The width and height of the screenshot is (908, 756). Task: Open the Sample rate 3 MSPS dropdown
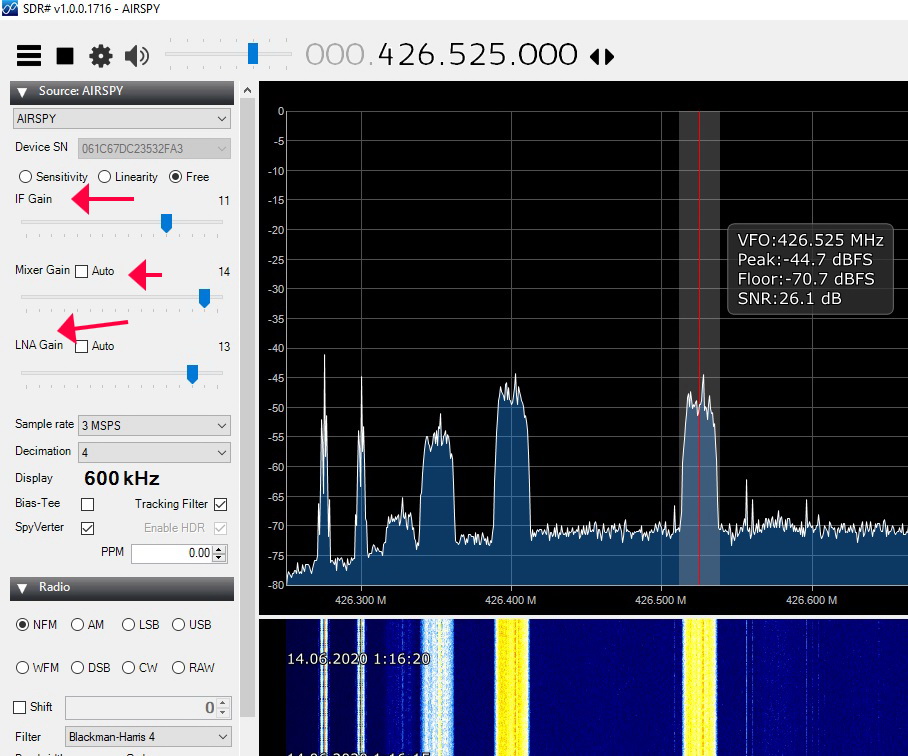click(154, 425)
